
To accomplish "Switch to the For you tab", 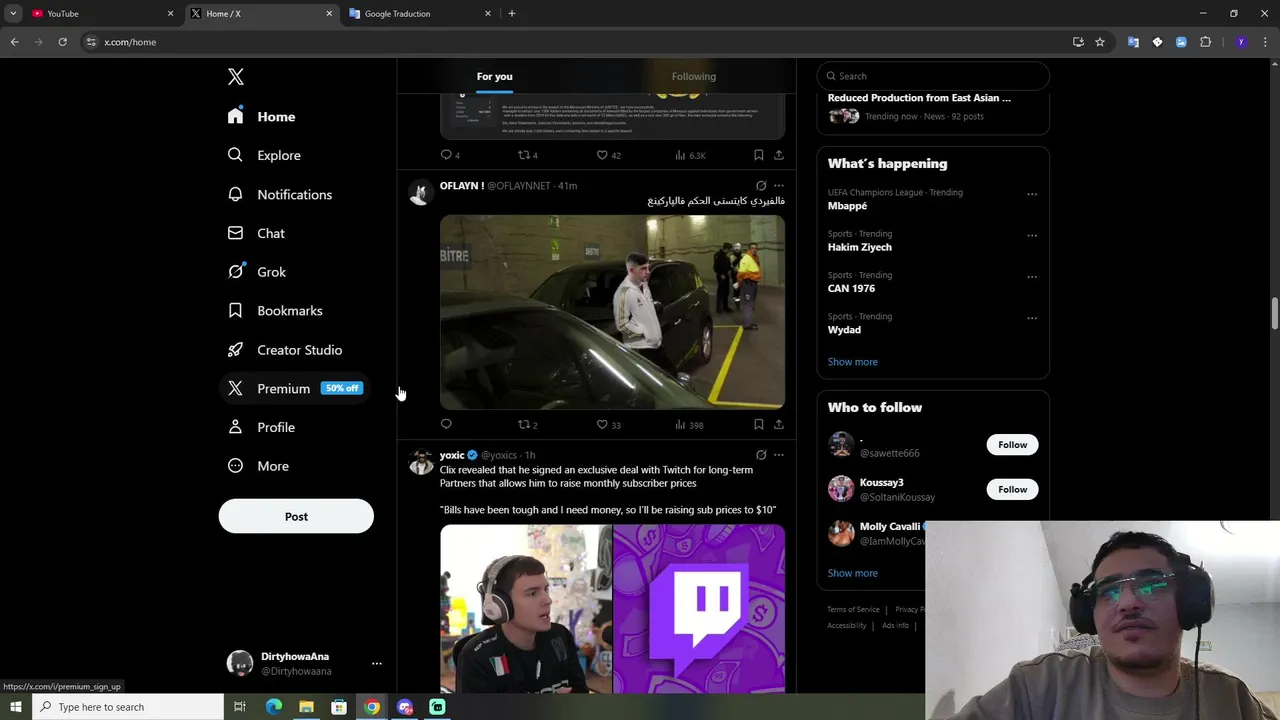I will tap(494, 77).
